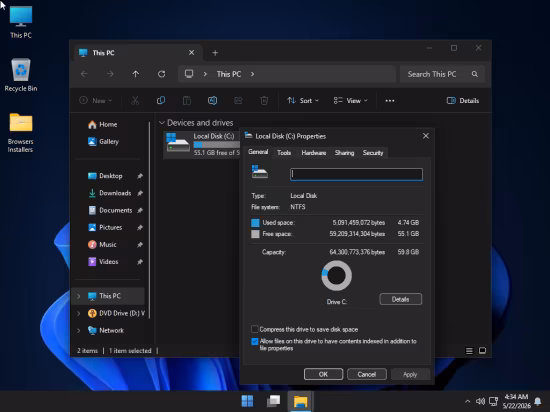Screen dimensions: 550x412
Task: Go back with the back arrow
Action: 84,74
